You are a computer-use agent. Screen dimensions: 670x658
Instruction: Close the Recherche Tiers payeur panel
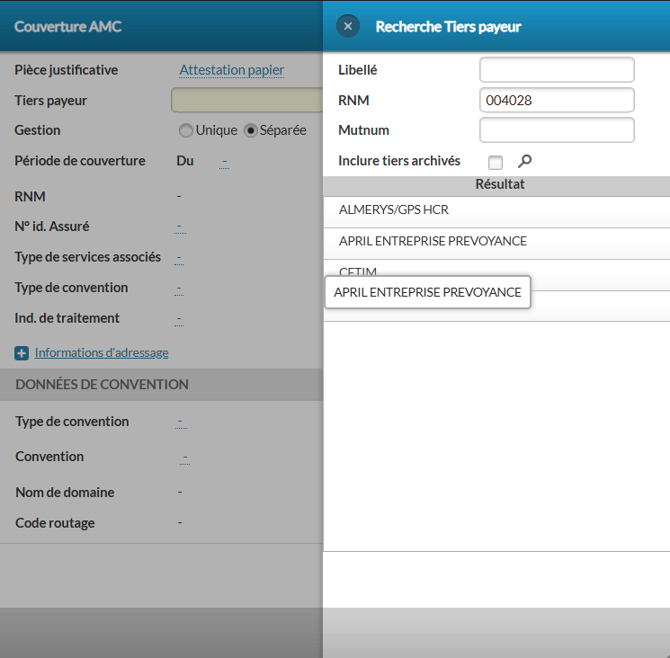click(x=347, y=27)
